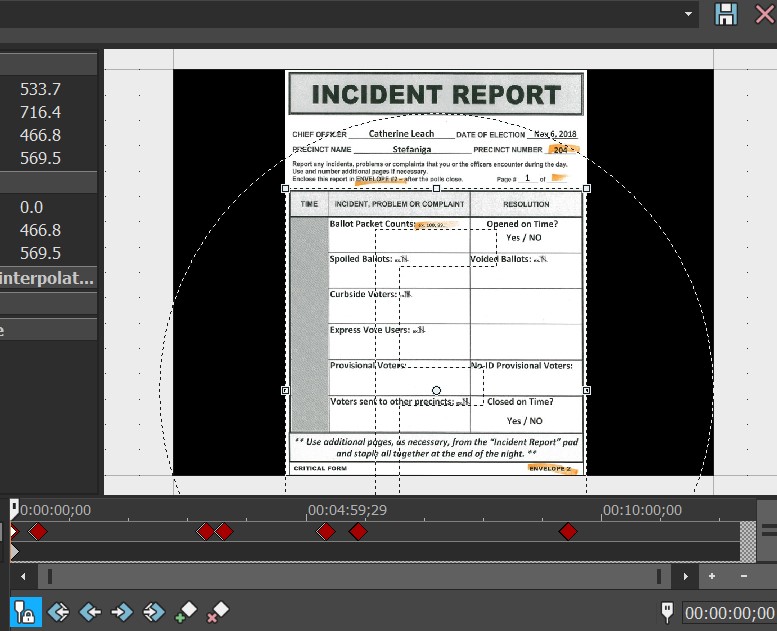Edit the second 569.5 value

pos(40,253)
